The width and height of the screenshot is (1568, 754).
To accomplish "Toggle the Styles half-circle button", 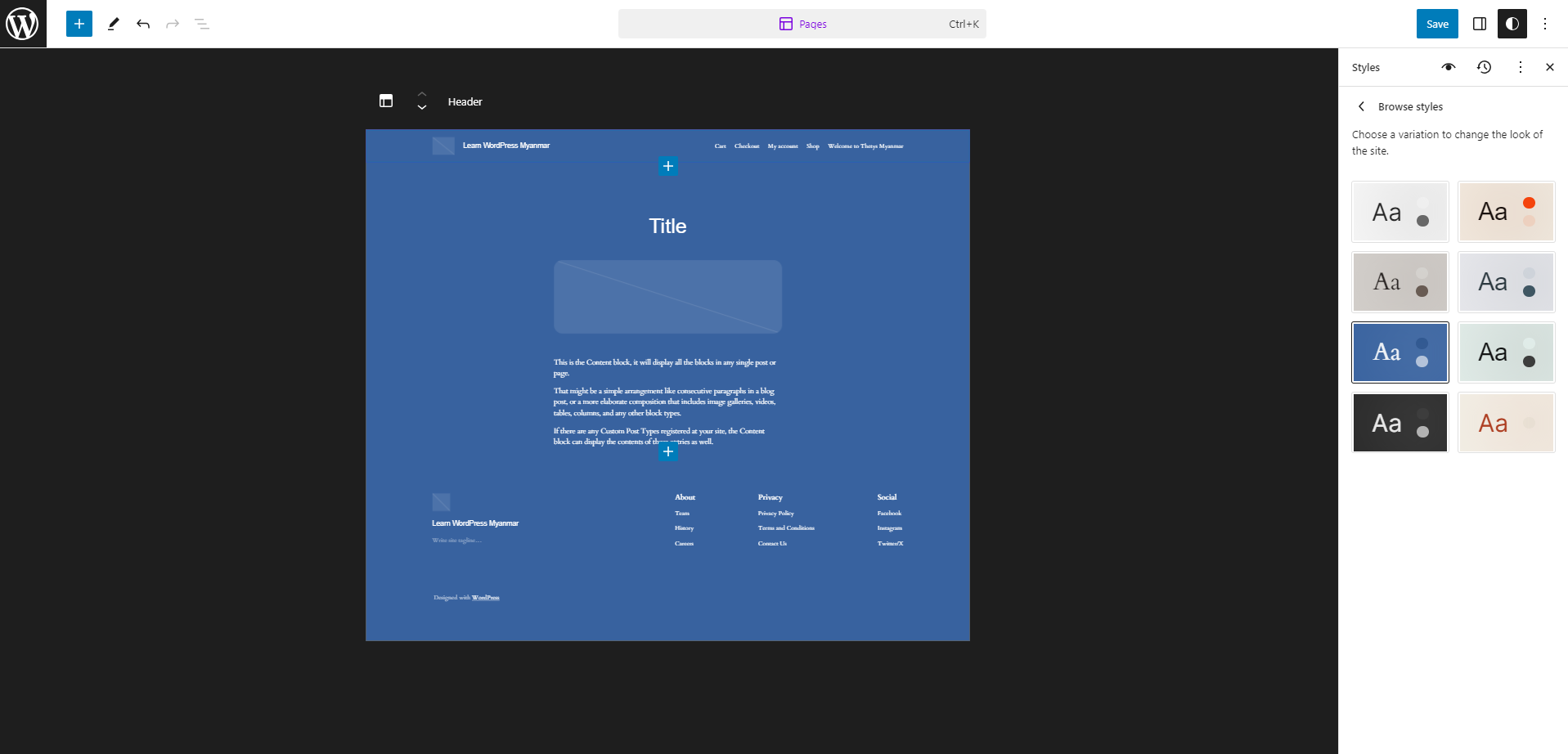I will point(1512,24).
